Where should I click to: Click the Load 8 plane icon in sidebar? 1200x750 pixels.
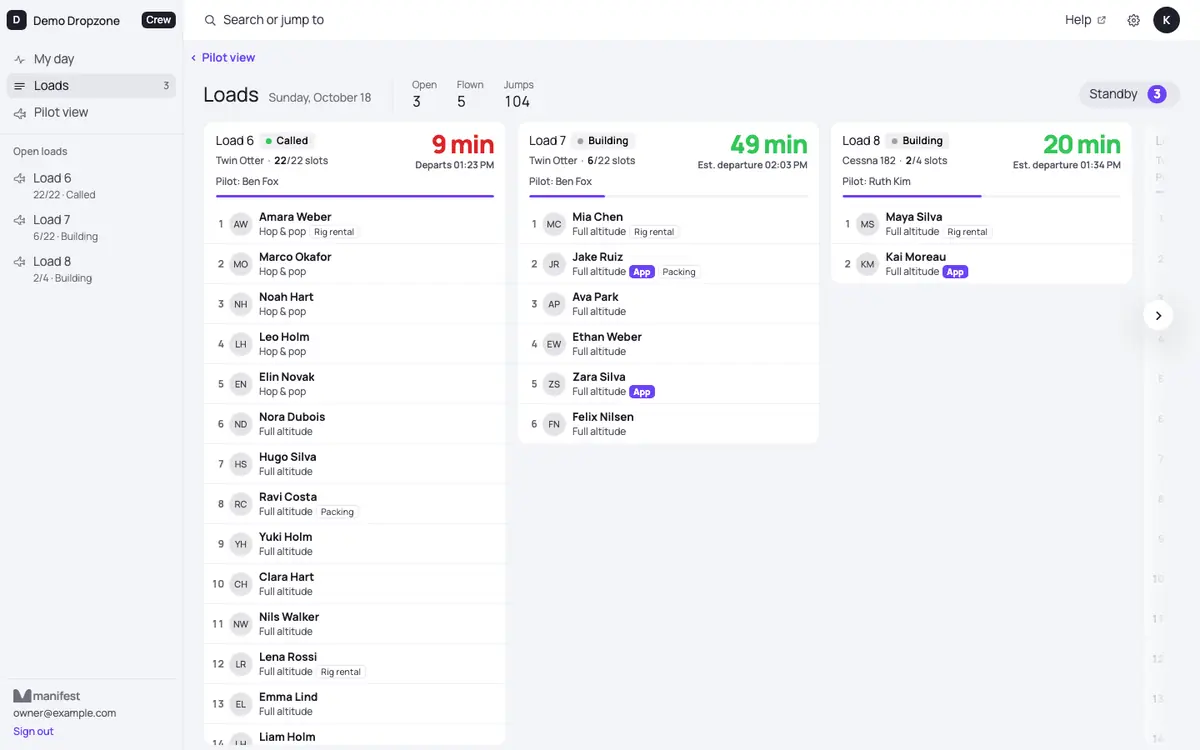pyautogui.click(x=20, y=262)
